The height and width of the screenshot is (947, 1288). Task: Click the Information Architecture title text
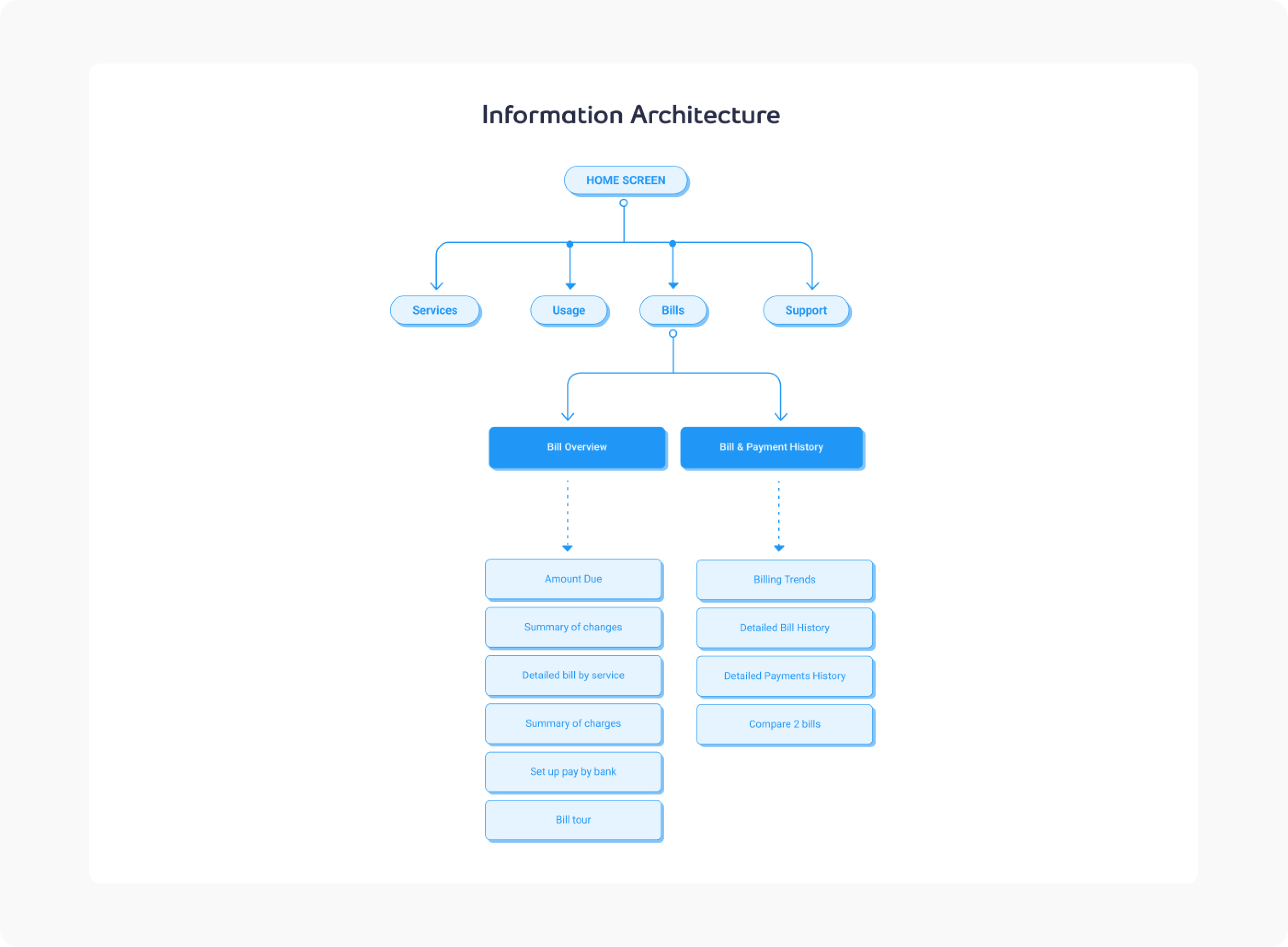630,115
